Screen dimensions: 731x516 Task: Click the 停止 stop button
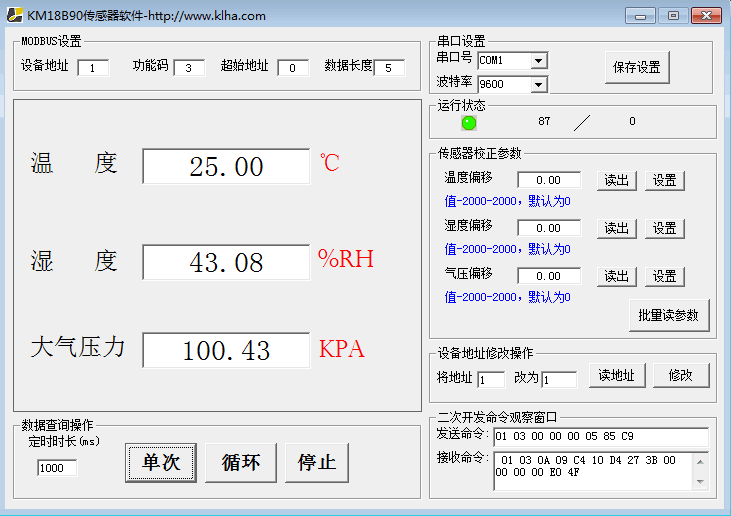coord(317,462)
